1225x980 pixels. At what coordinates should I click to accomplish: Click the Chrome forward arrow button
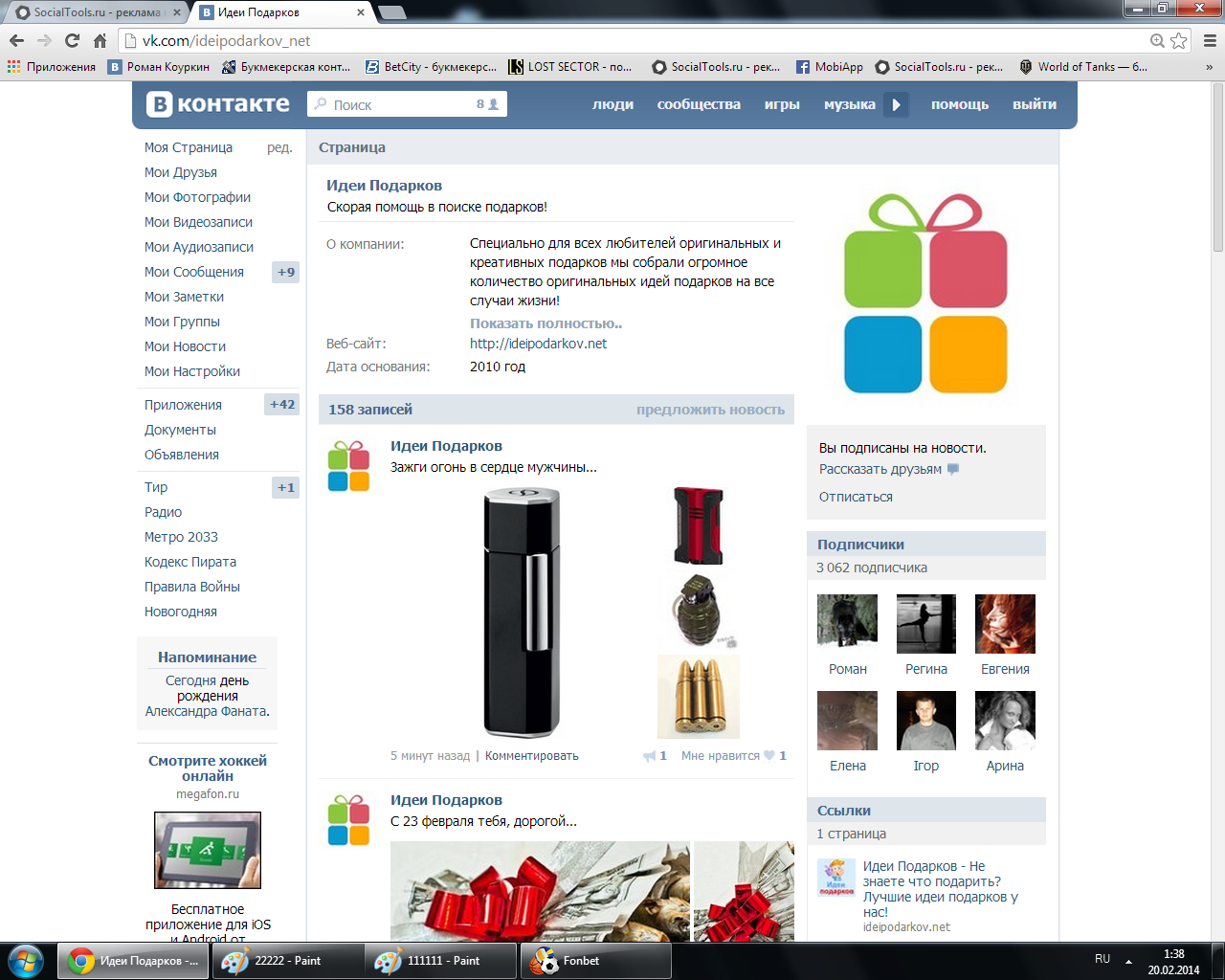click(44, 40)
